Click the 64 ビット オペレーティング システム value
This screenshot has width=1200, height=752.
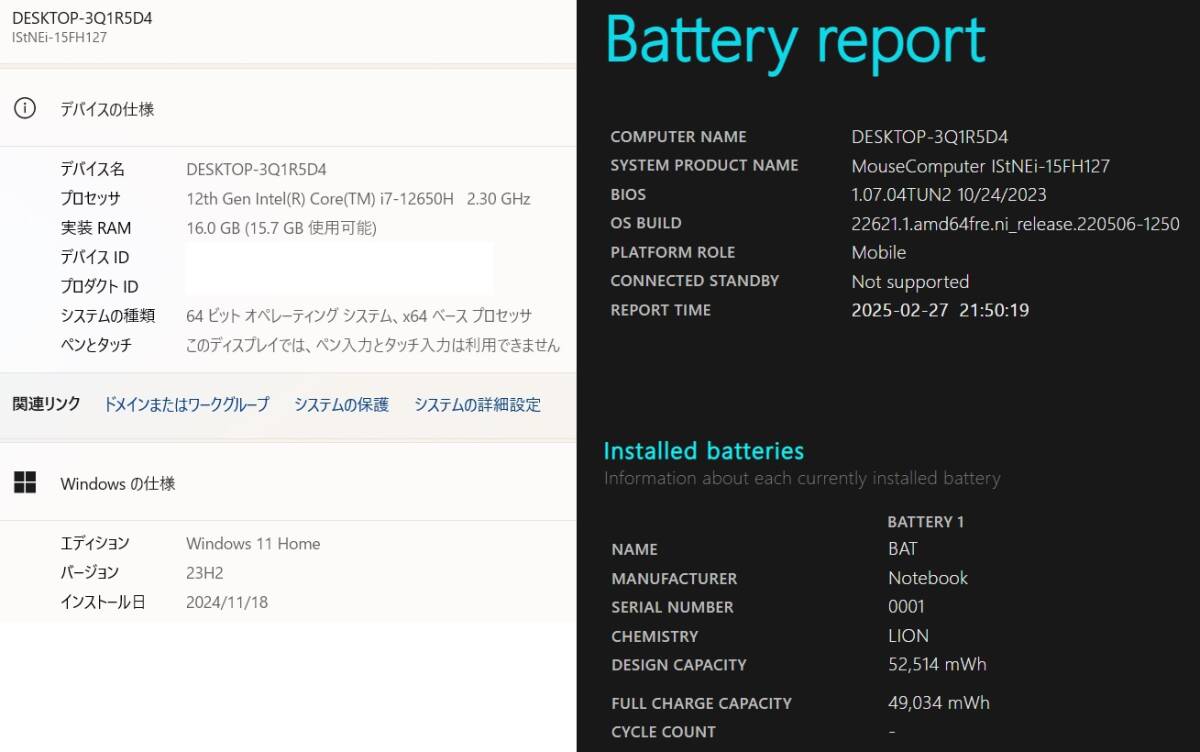[x=359, y=316]
